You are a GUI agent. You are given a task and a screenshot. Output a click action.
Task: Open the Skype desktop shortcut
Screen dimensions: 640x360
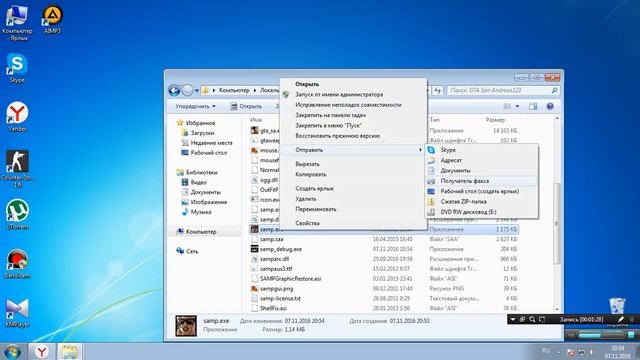[17, 68]
